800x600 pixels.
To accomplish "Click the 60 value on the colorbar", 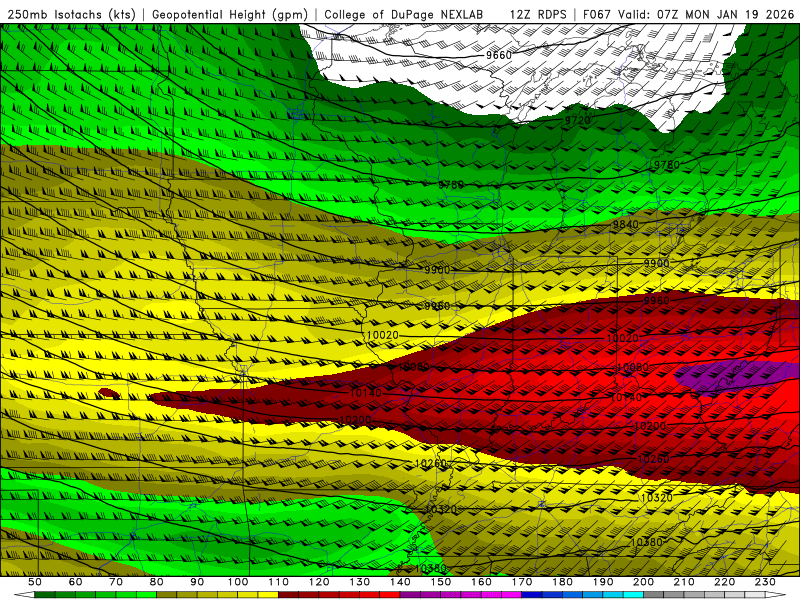I will coord(76,582).
